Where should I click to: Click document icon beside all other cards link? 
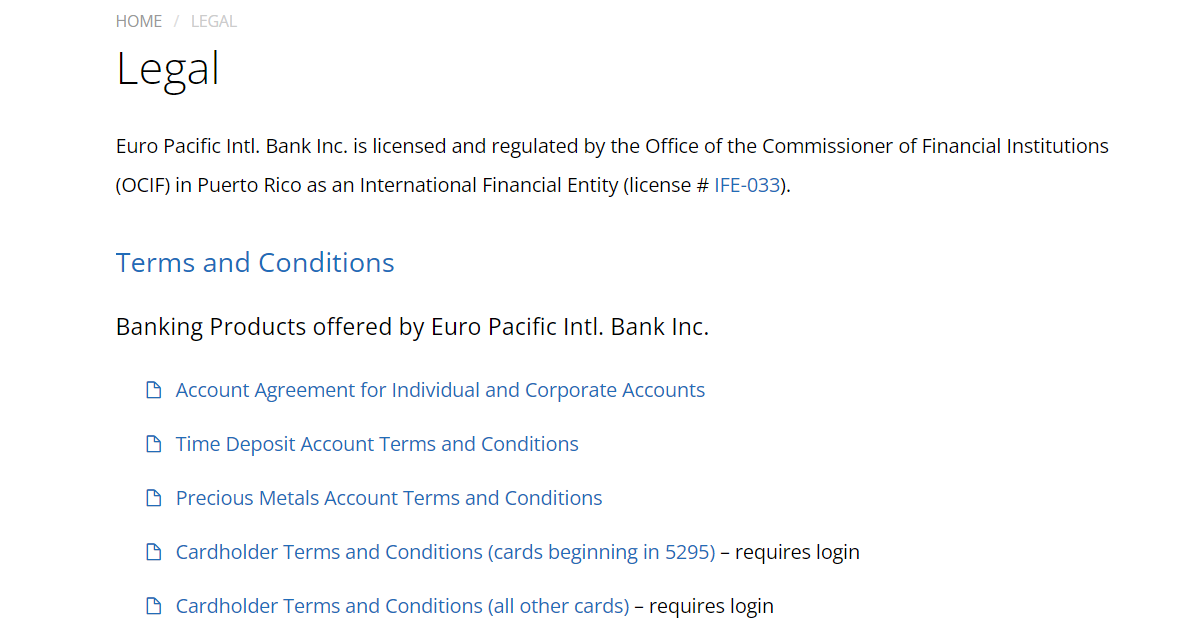point(154,606)
